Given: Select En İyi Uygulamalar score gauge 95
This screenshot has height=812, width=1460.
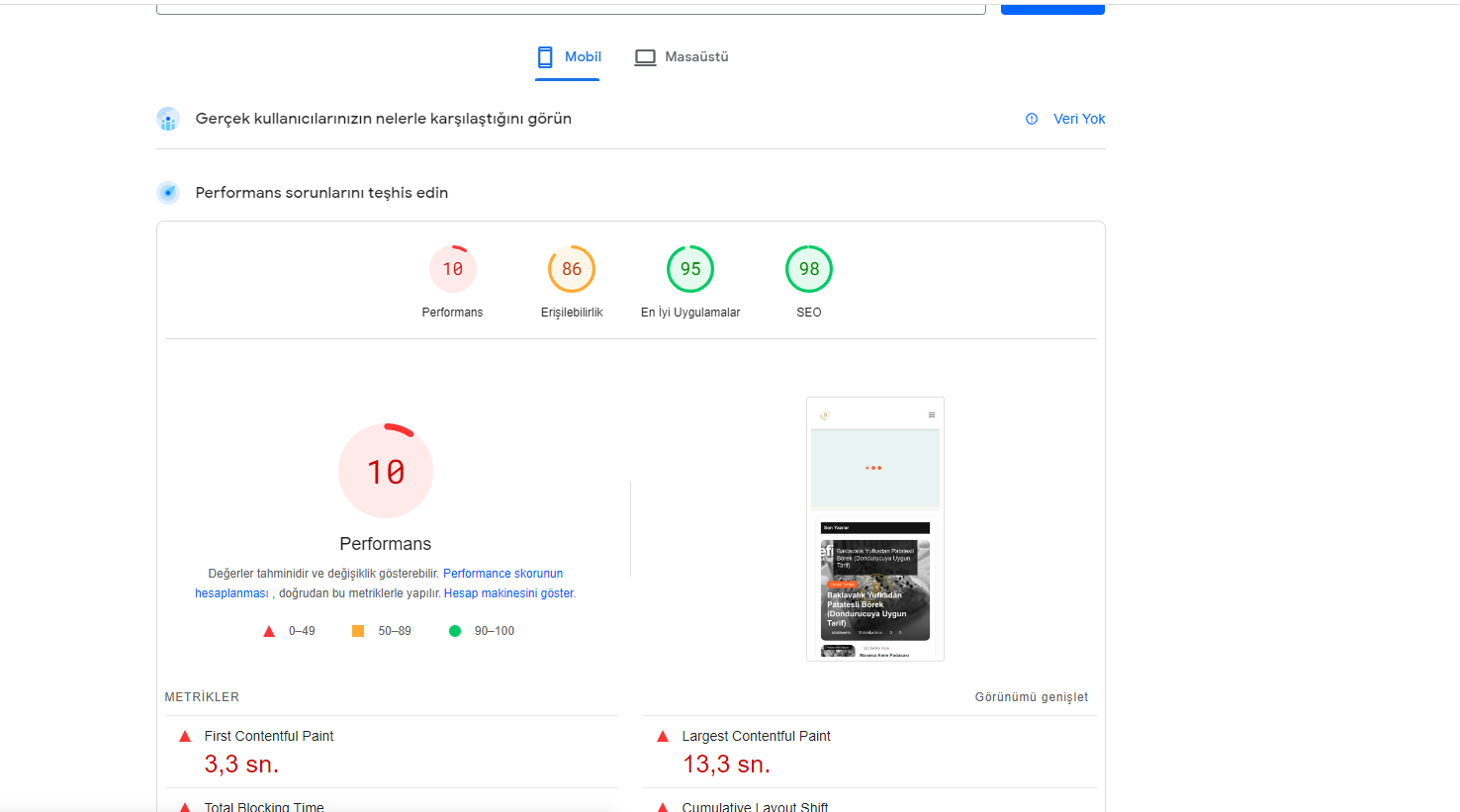Looking at the screenshot, I should pos(690,269).
